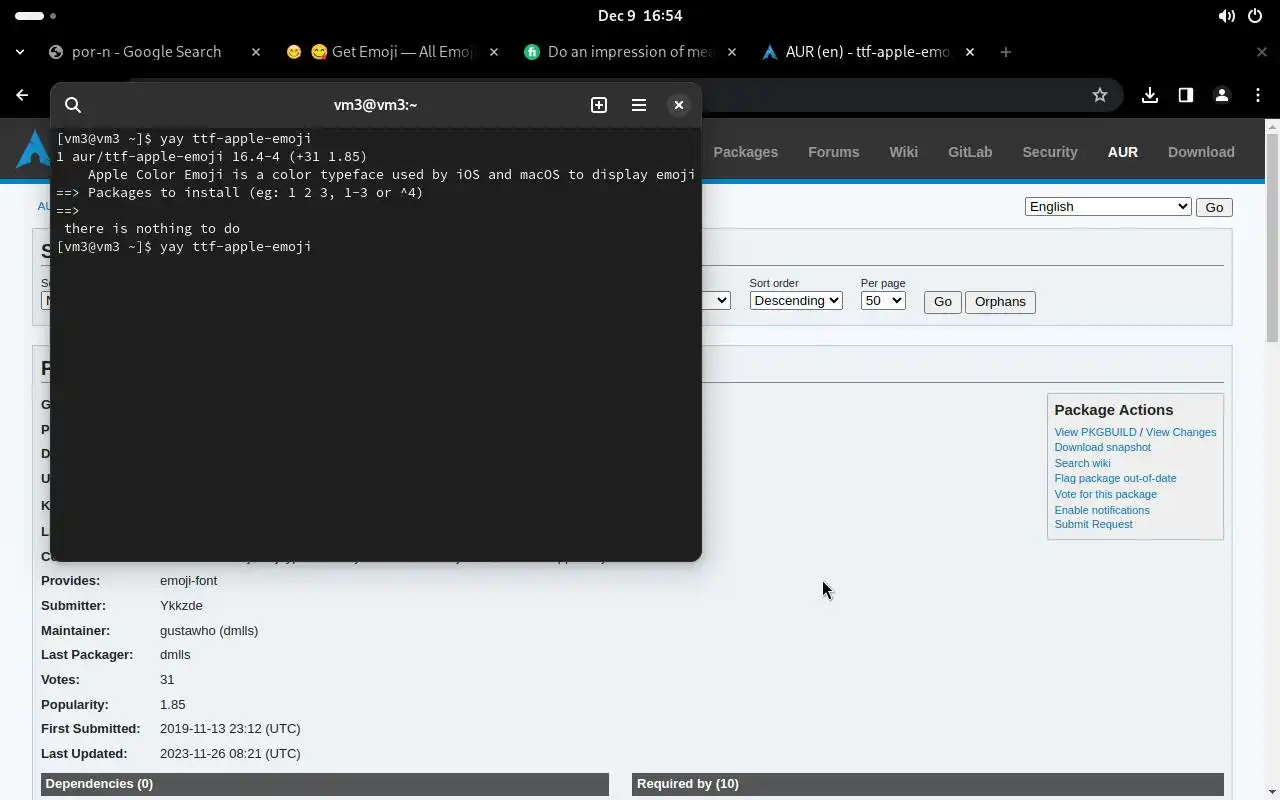Click Enable notifications link
Image resolution: width=1280 pixels, height=800 pixels.
point(1102,510)
